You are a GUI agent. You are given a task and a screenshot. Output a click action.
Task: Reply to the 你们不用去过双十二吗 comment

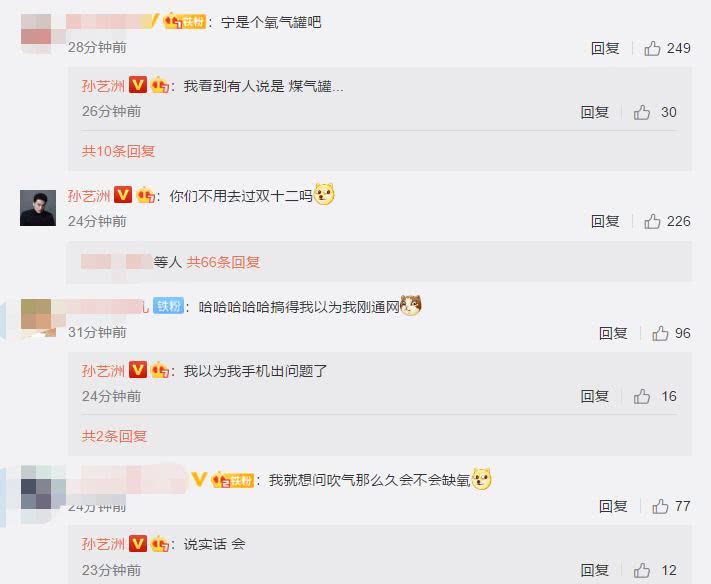(605, 221)
